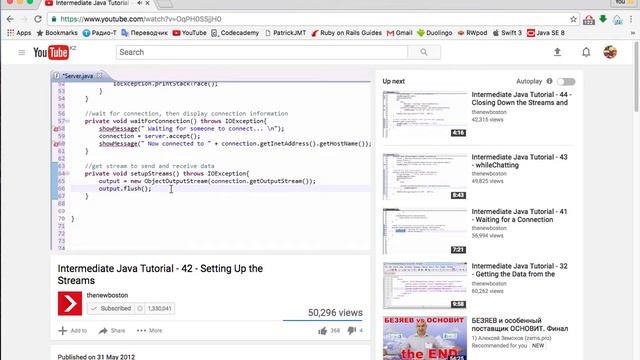Click the 1,330,041 subscriber count

(x=160, y=309)
